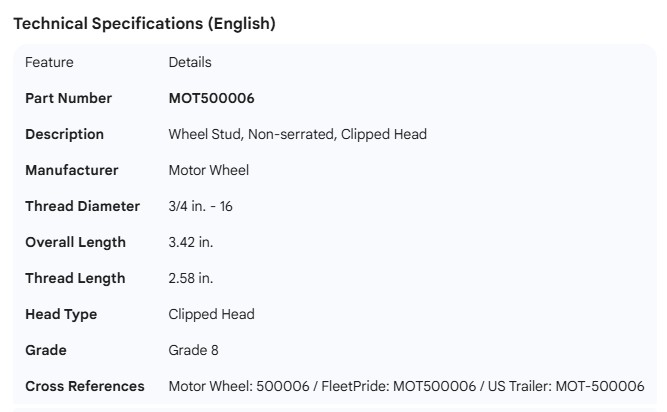
Task: Click the MOT500006 part number value
Action: coord(212,98)
